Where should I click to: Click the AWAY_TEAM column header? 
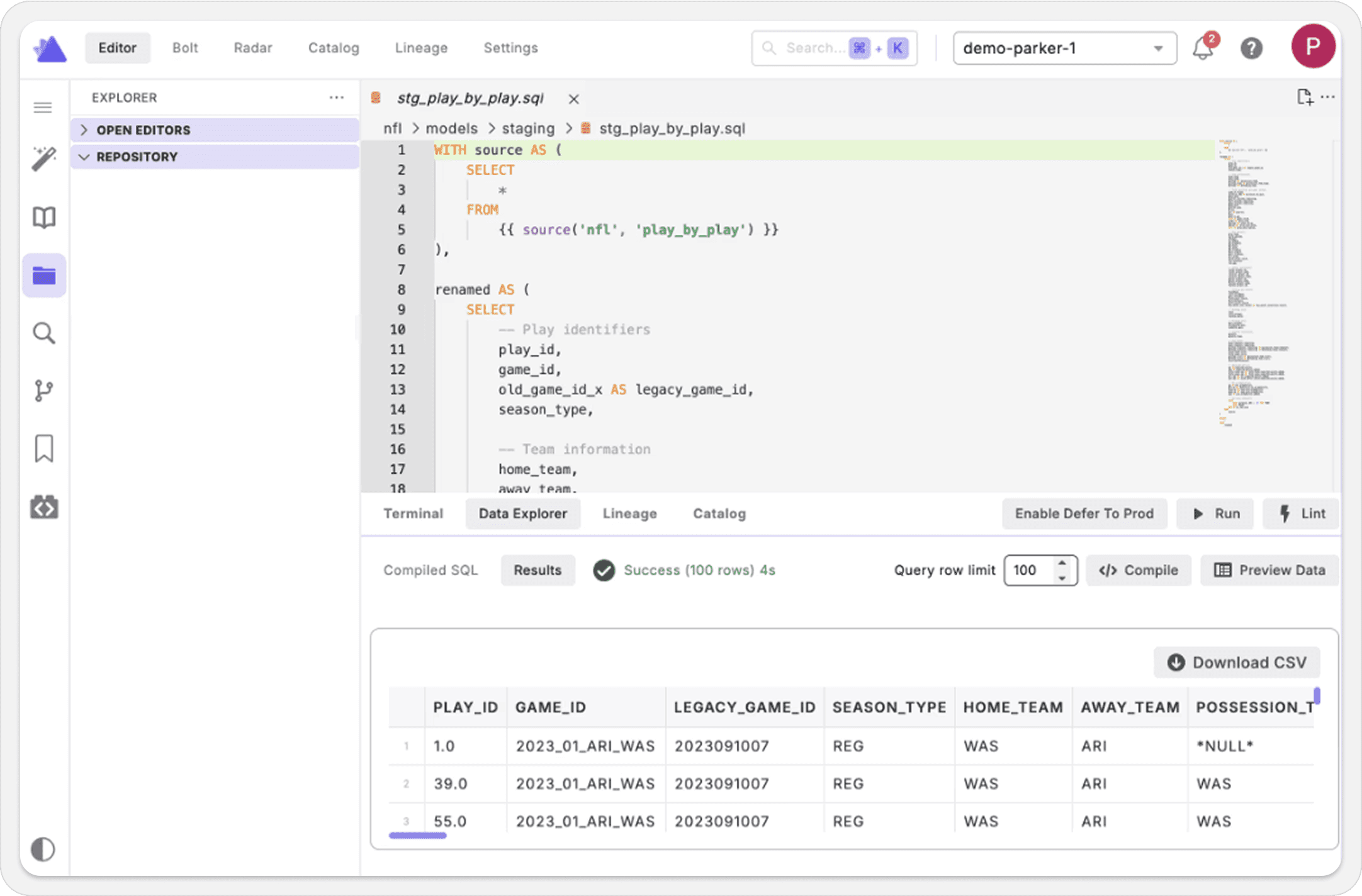[x=1130, y=707]
